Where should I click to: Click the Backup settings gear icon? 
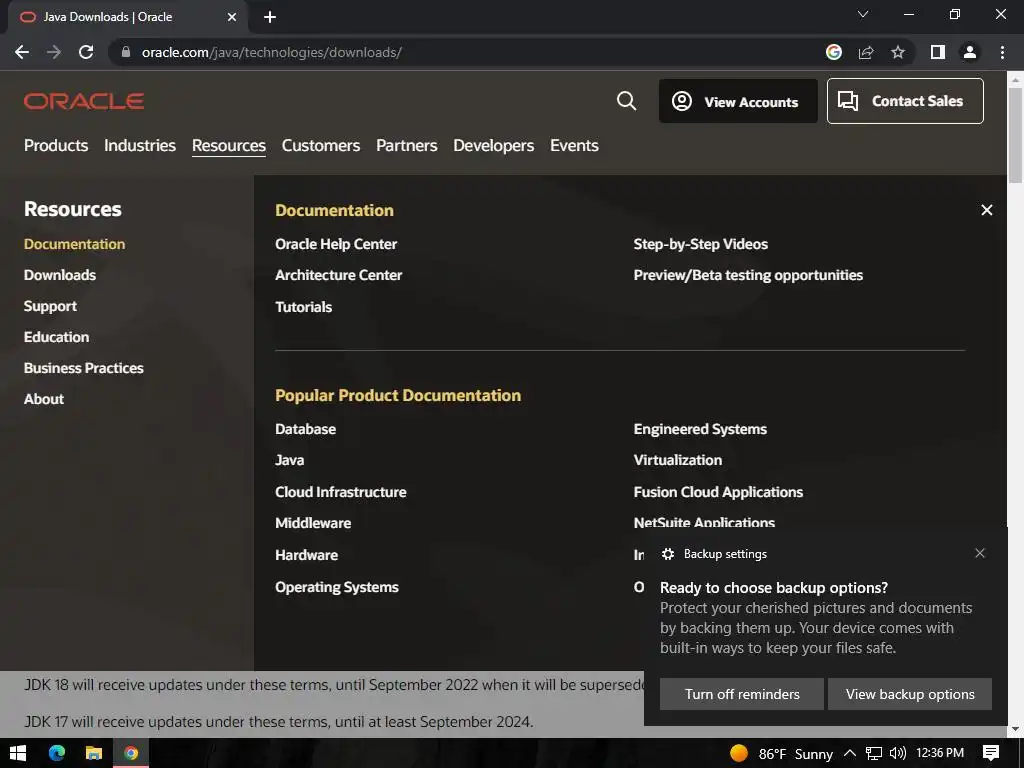tap(667, 554)
